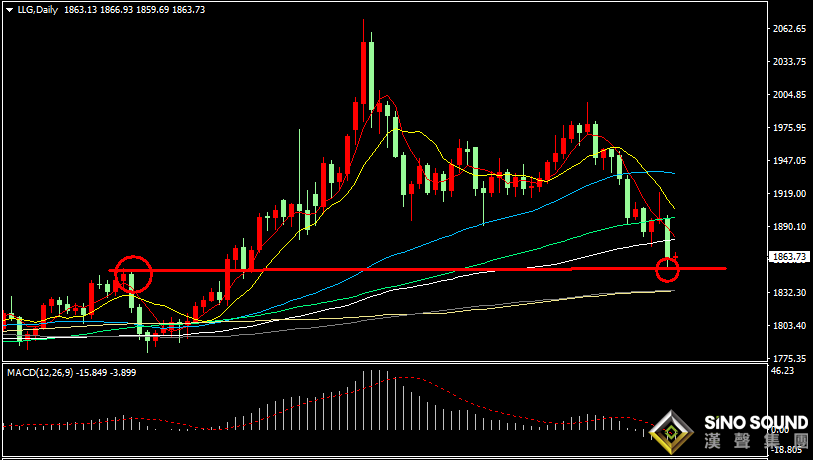813x460 pixels.
Task: Click the 1919.00 price scale label
Action: (x=789, y=193)
